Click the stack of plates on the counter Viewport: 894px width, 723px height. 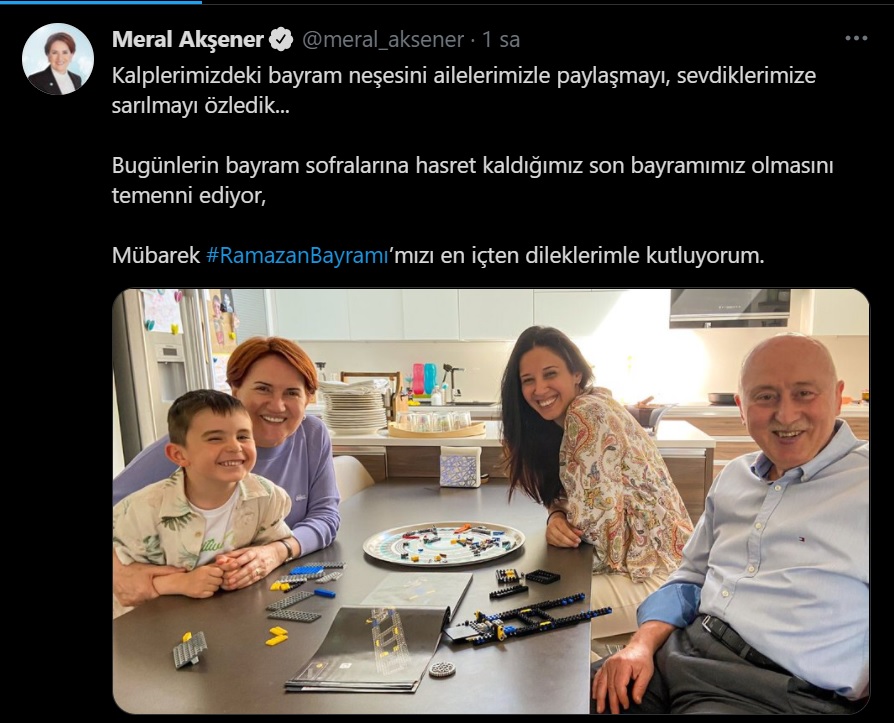tap(352, 406)
